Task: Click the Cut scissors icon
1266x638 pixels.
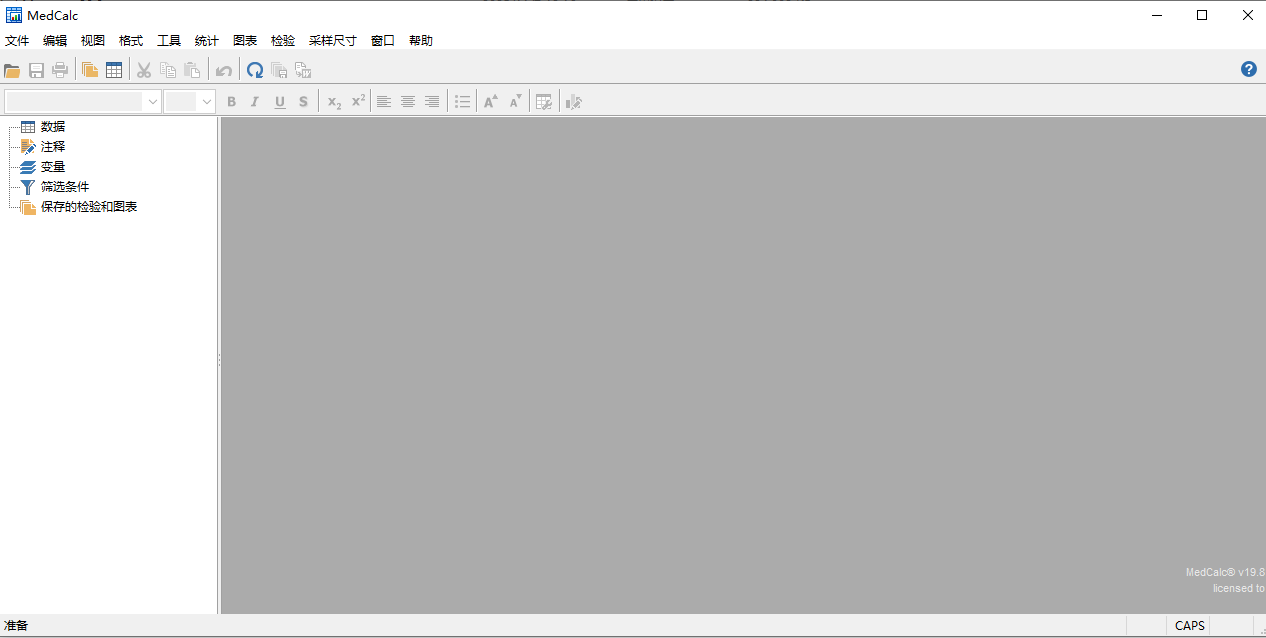Action: tap(144, 70)
